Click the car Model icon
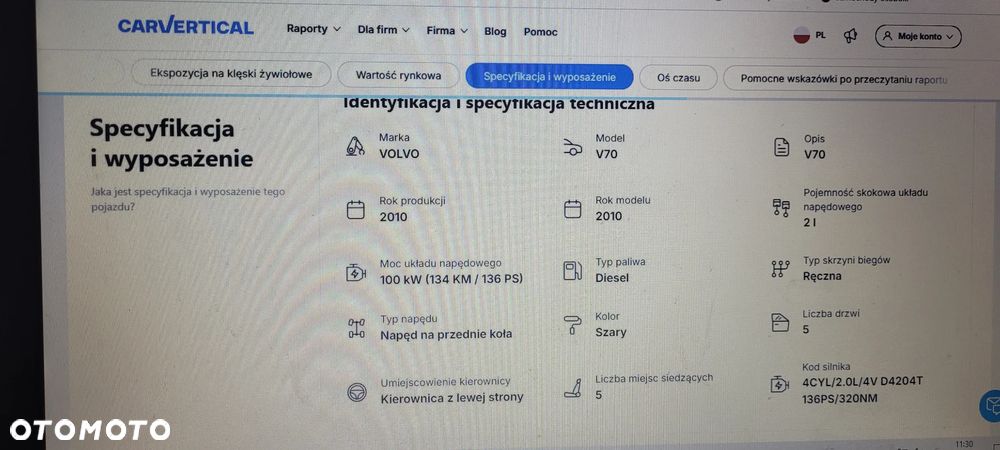 coord(573,147)
